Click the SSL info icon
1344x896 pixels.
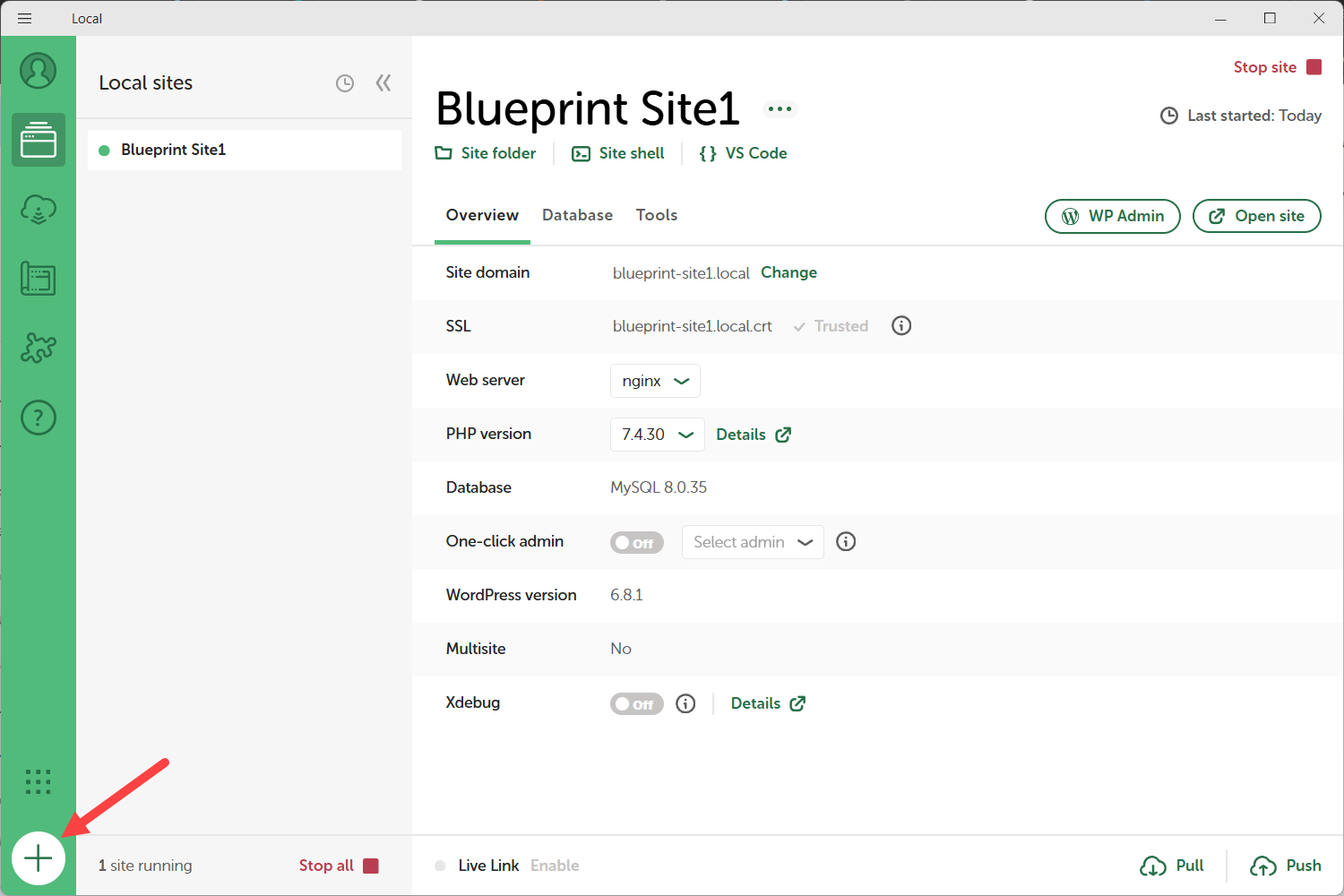coord(901,326)
